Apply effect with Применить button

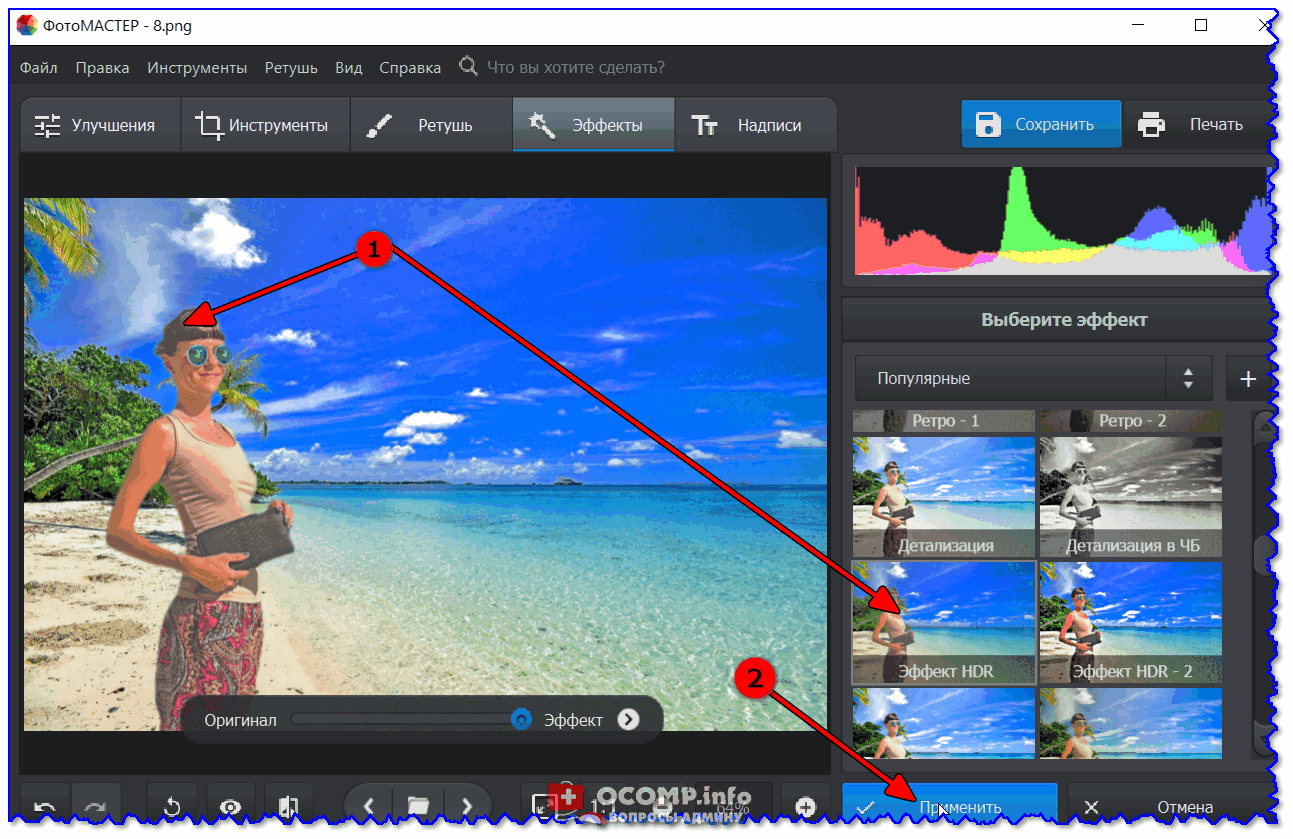(x=949, y=806)
